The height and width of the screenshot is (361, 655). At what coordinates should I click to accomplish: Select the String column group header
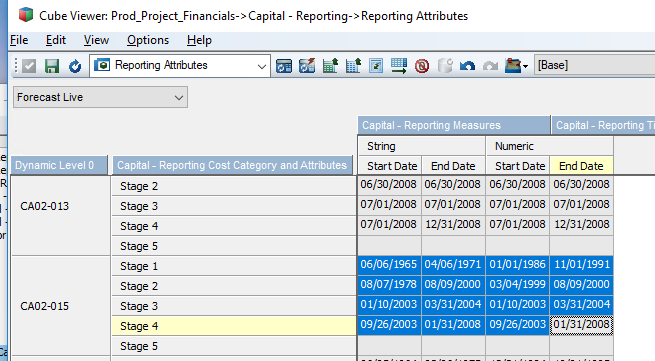[421, 146]
